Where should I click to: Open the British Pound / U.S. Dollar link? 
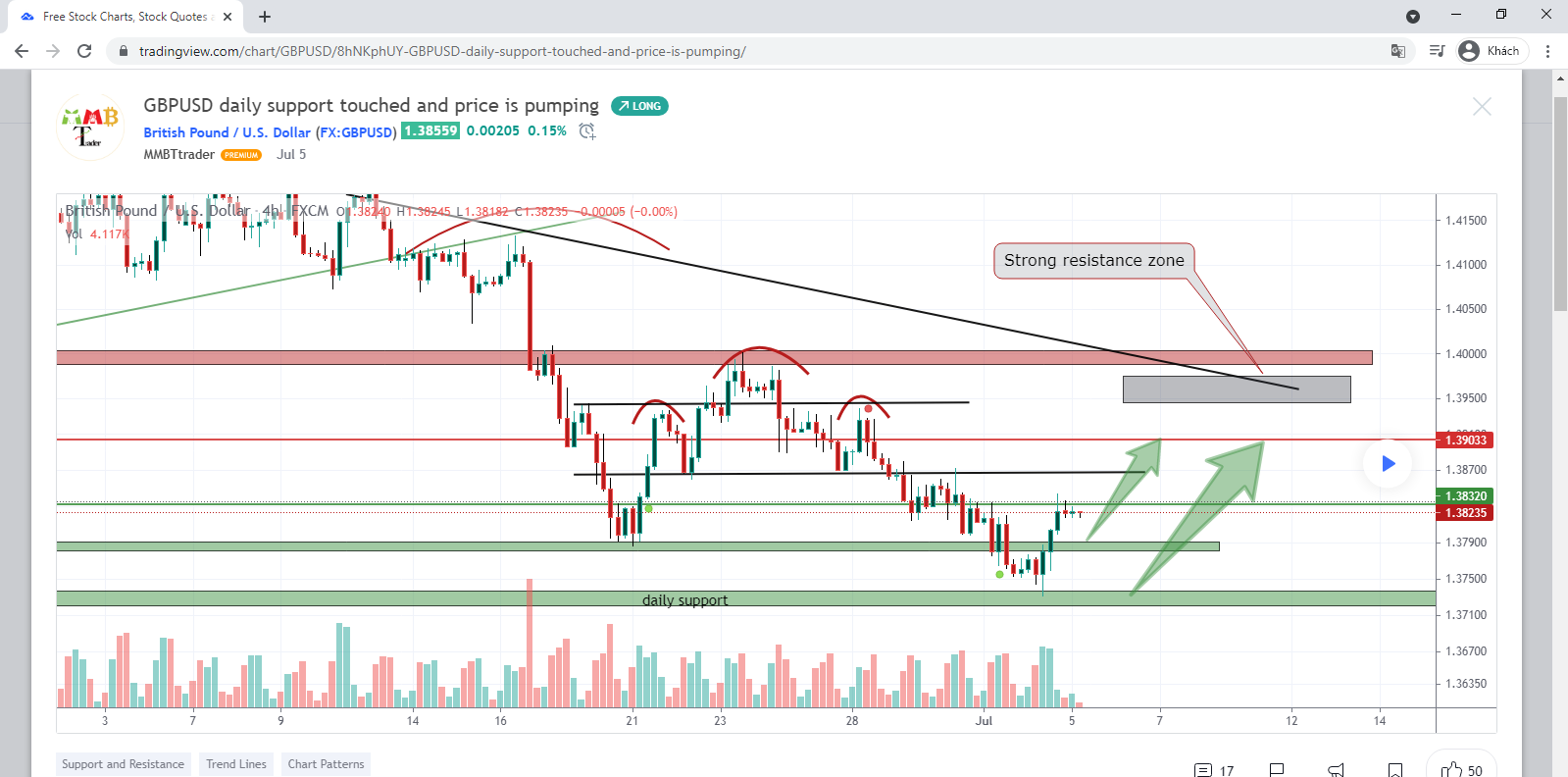tap(227, 131)
